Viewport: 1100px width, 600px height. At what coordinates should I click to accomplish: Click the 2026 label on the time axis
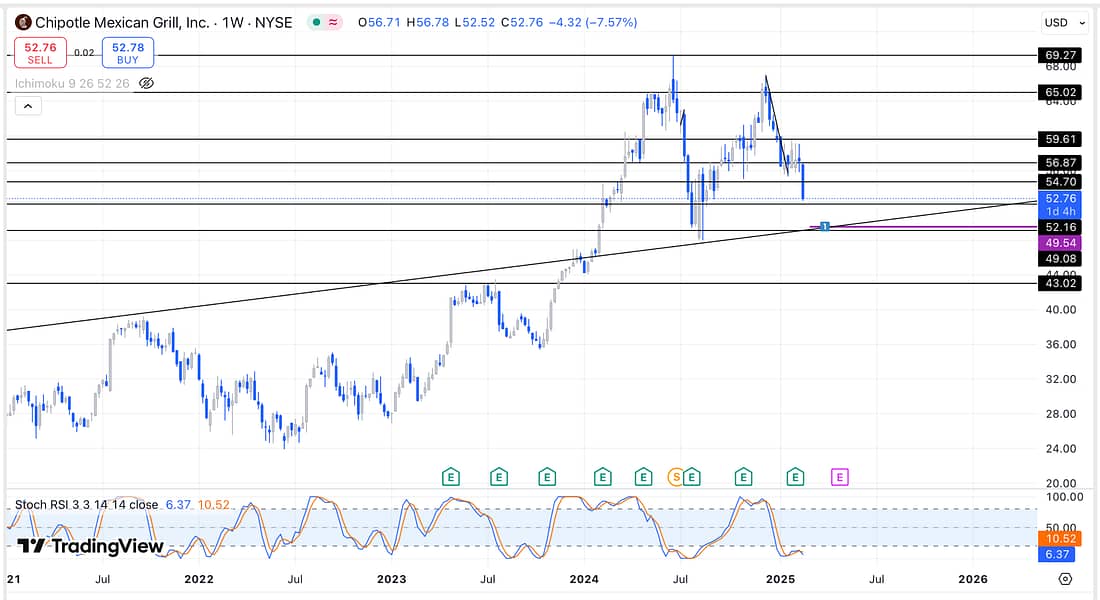(x=972, y=579)
